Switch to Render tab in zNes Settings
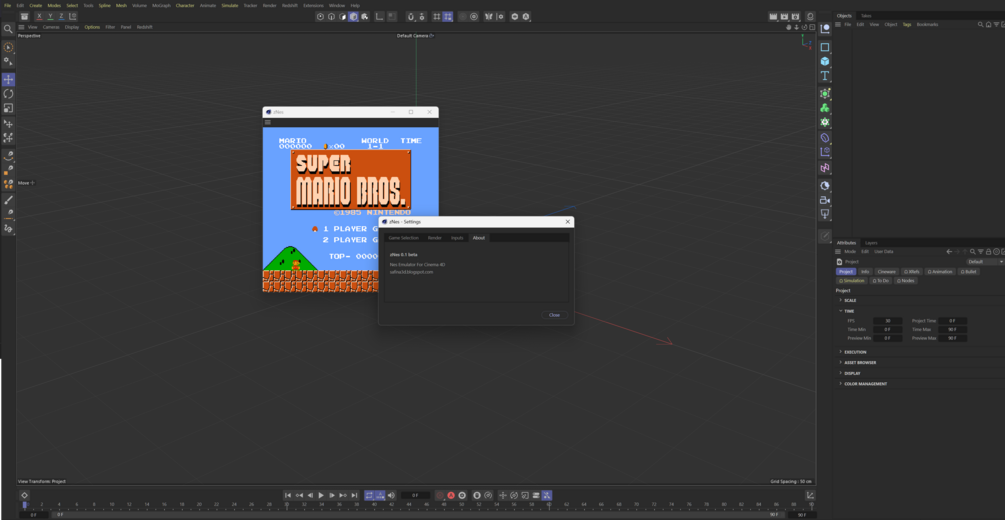 pyautogui.click(x=435, y=238)
